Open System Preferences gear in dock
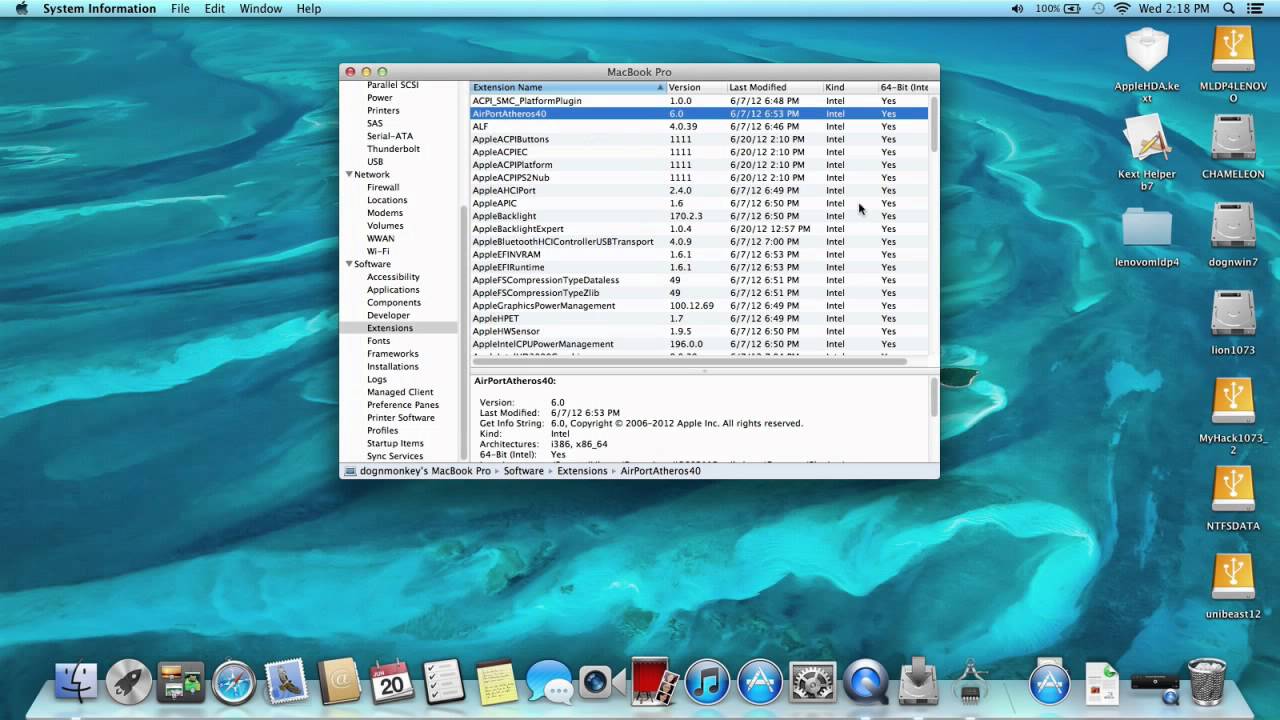The width and height of the screenshot is (1280, 720). pyautogui.click(x=812, y=683)
